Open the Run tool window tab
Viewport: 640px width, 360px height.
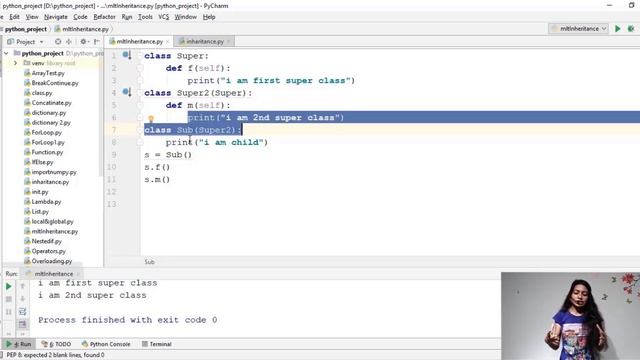pyautogui.click(x=19, y=344)
